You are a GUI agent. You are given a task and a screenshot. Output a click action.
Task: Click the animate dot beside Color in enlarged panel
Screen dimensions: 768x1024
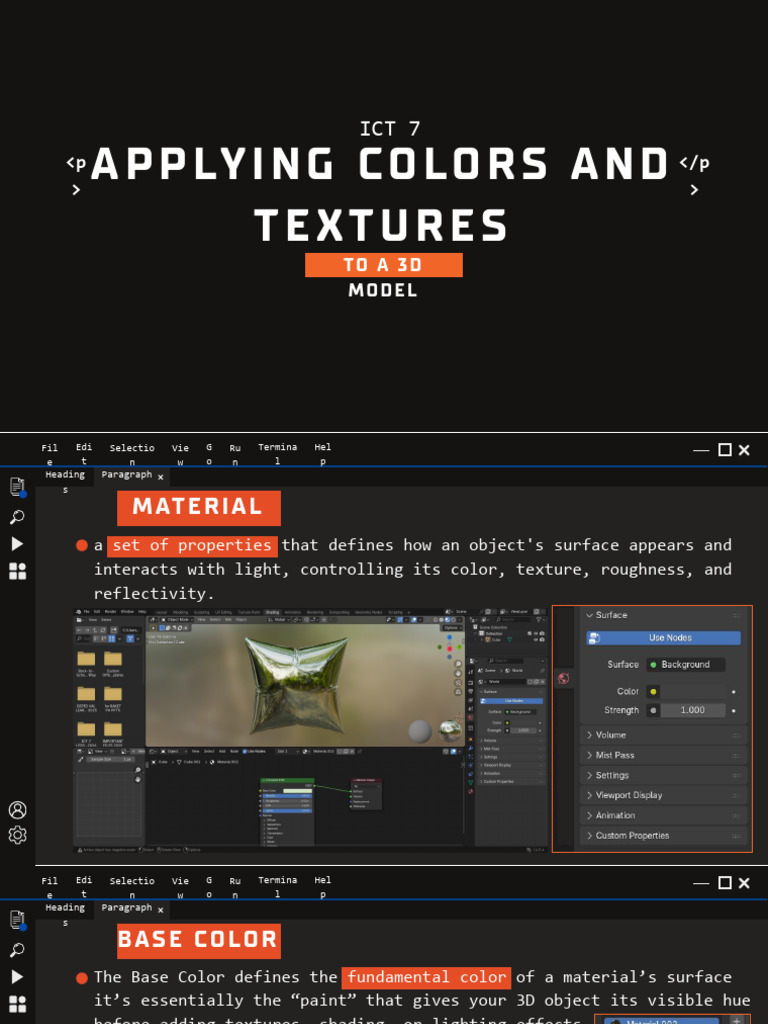tap(733, 692)
